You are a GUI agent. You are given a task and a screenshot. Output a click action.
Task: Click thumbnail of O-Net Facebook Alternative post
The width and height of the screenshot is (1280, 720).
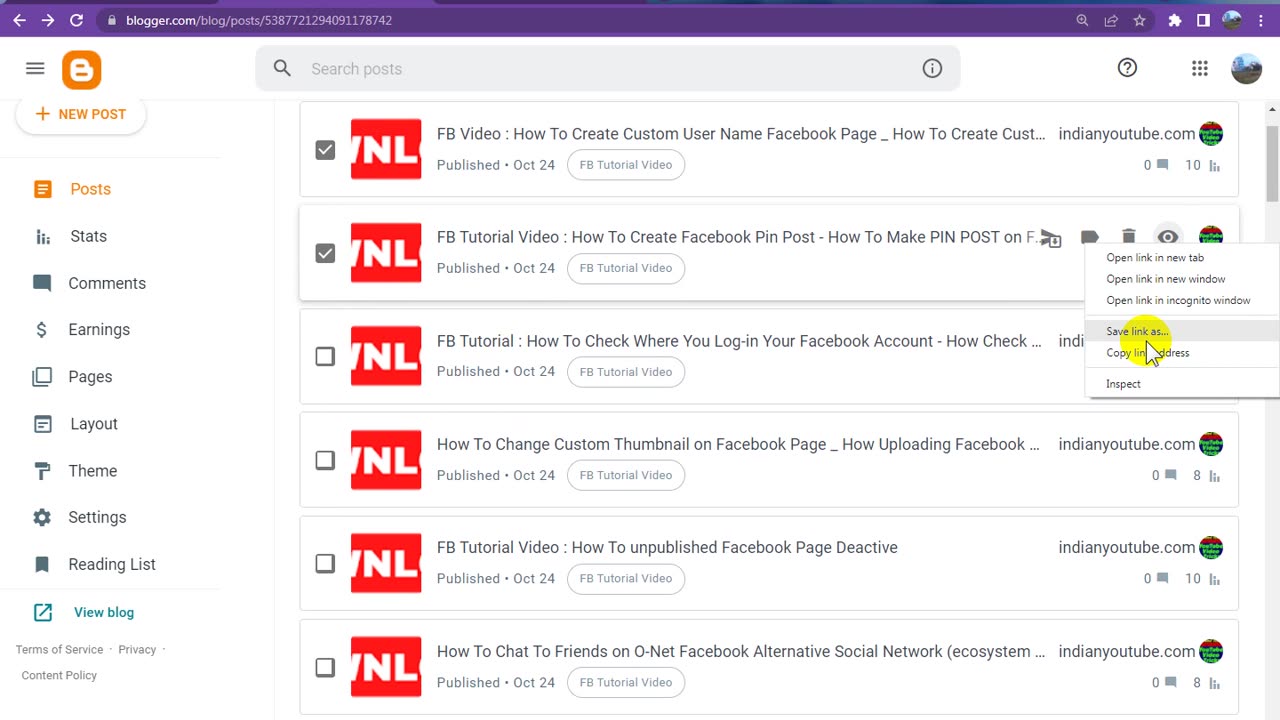[x=386, y=667]
